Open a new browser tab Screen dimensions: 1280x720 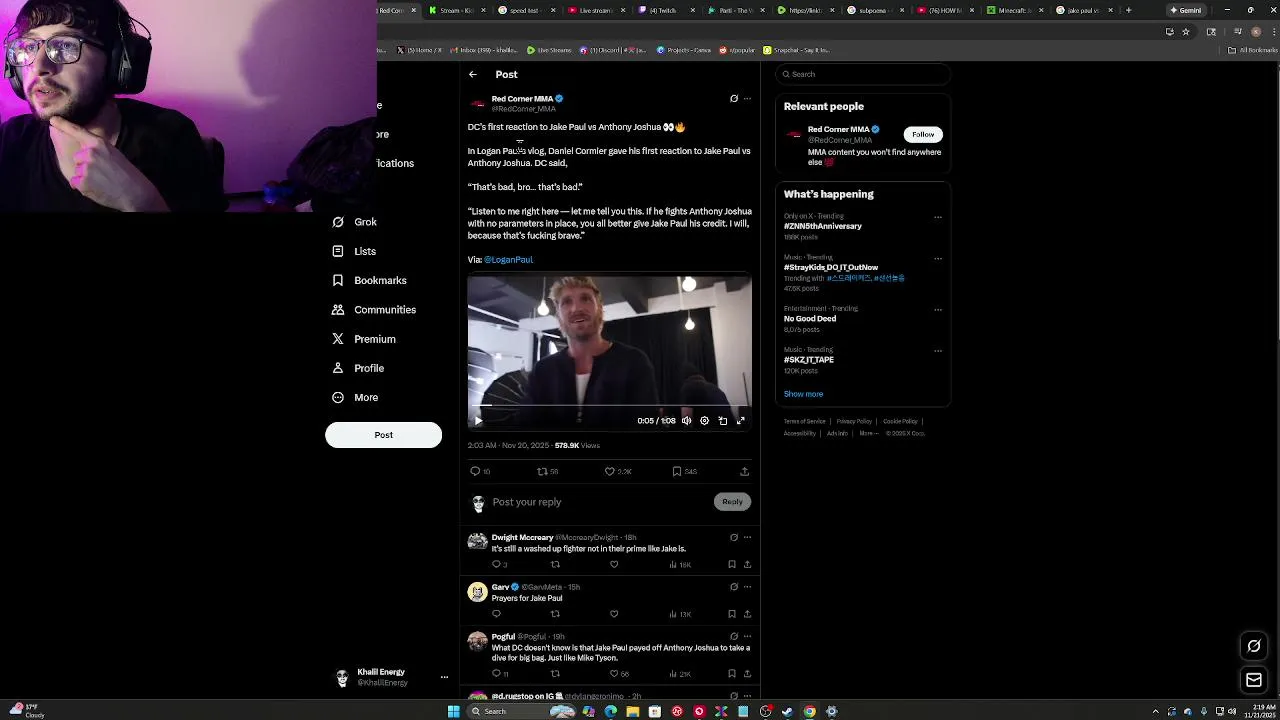(1128, 10)
